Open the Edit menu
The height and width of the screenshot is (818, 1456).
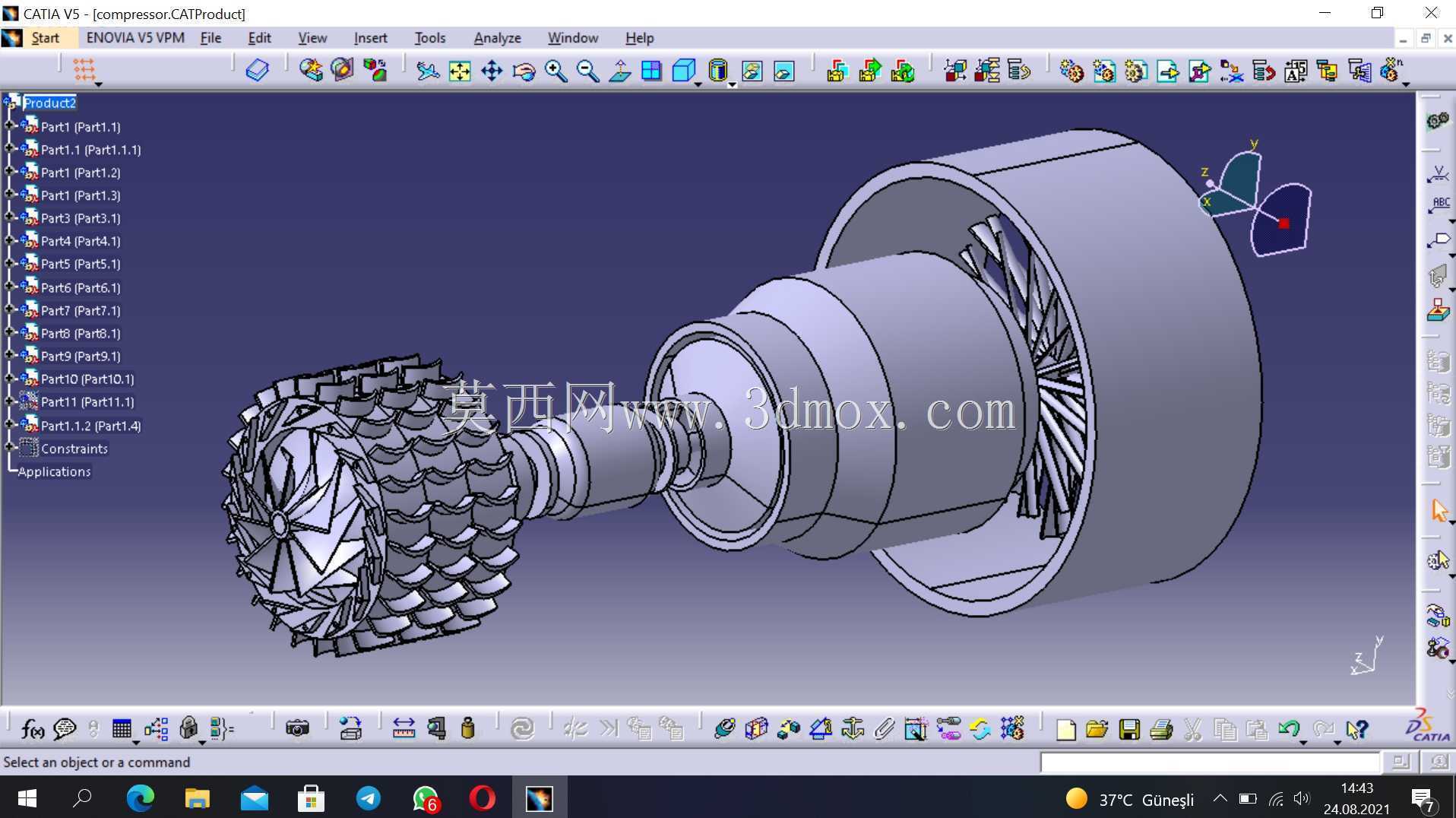[259, 38]
